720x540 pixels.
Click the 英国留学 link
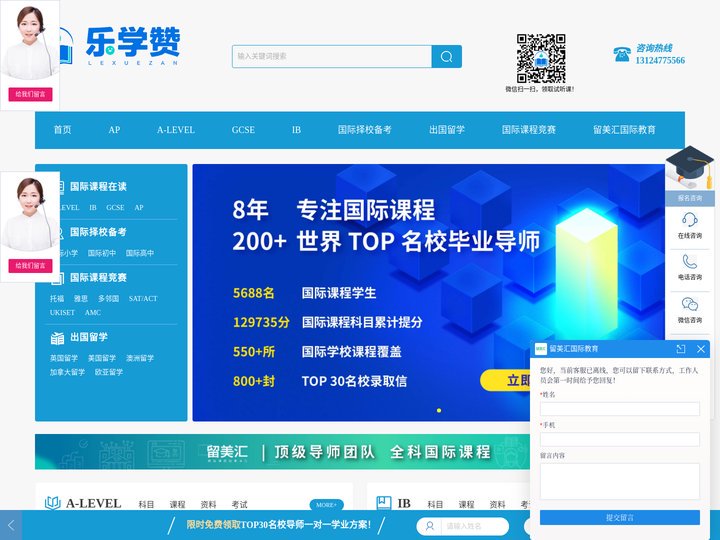[x=64, y=358]
